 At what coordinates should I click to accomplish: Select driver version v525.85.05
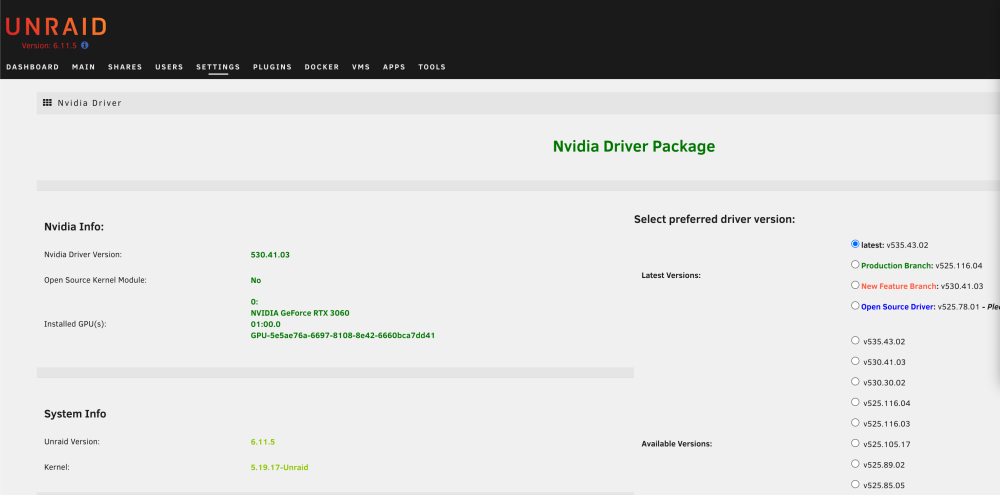pyautogui.click(x=855, y=483)
